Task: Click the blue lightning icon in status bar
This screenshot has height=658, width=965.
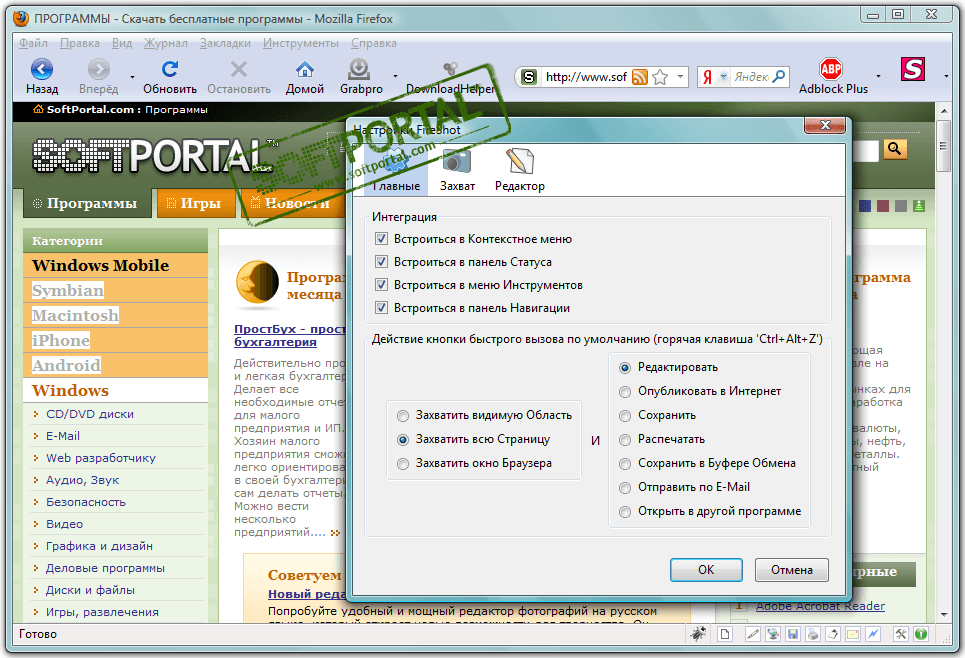Action: 873,634
